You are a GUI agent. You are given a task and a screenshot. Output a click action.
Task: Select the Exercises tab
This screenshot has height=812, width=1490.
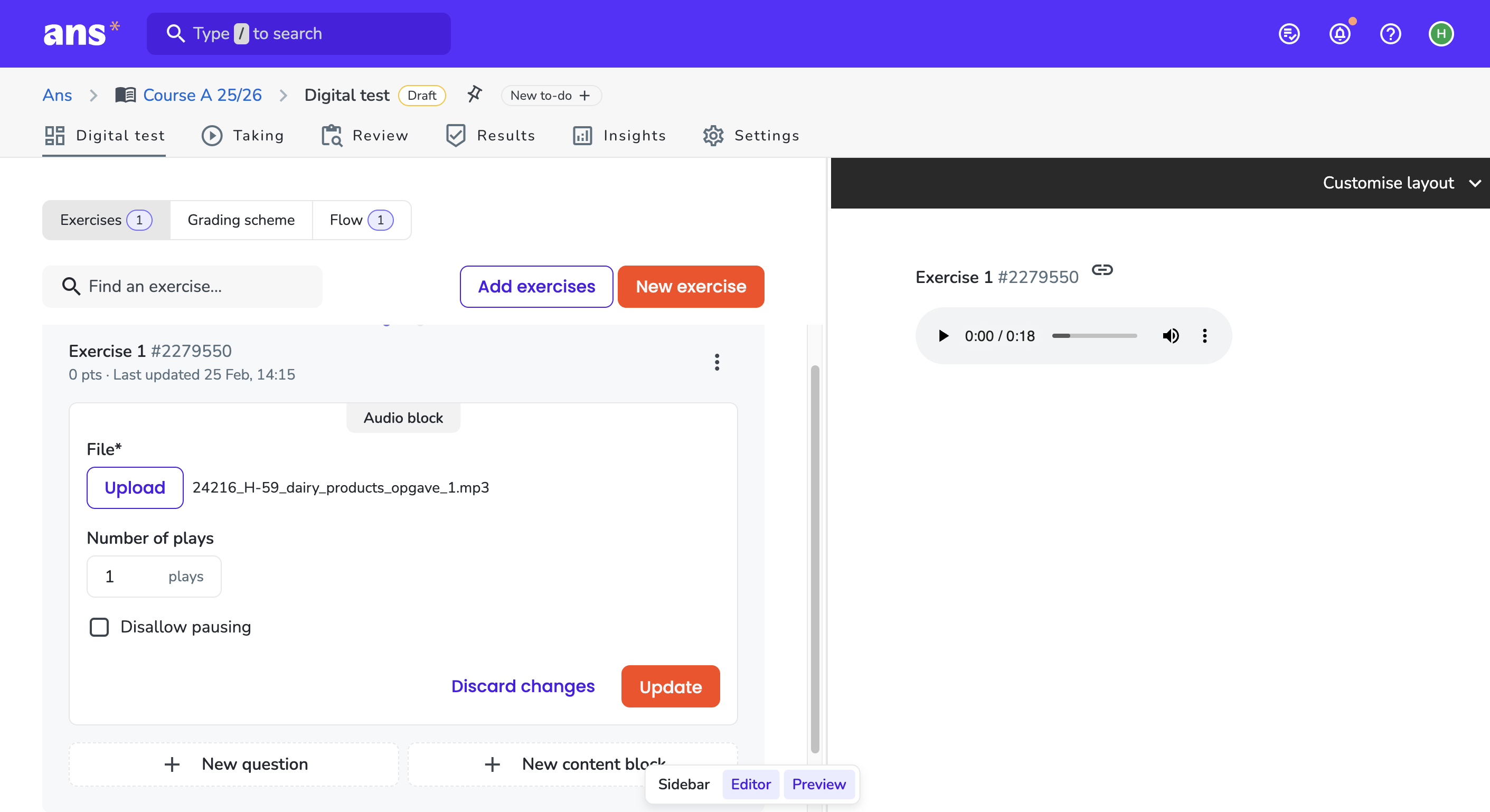tap(107, 220)
